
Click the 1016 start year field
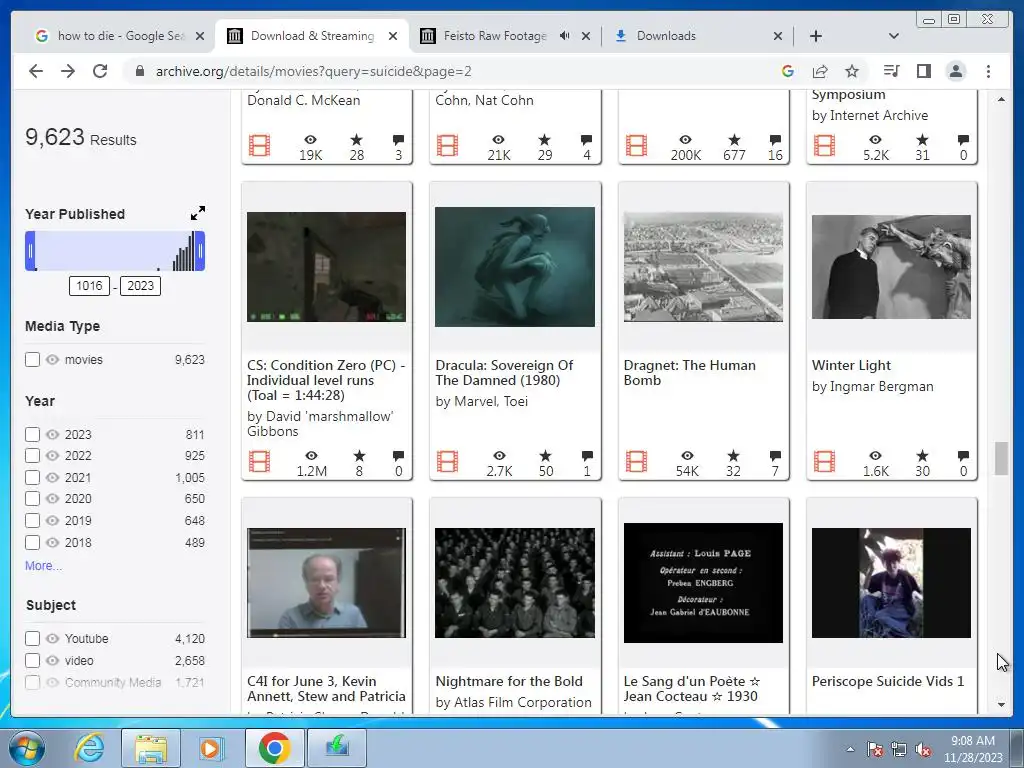pos(89,285)
